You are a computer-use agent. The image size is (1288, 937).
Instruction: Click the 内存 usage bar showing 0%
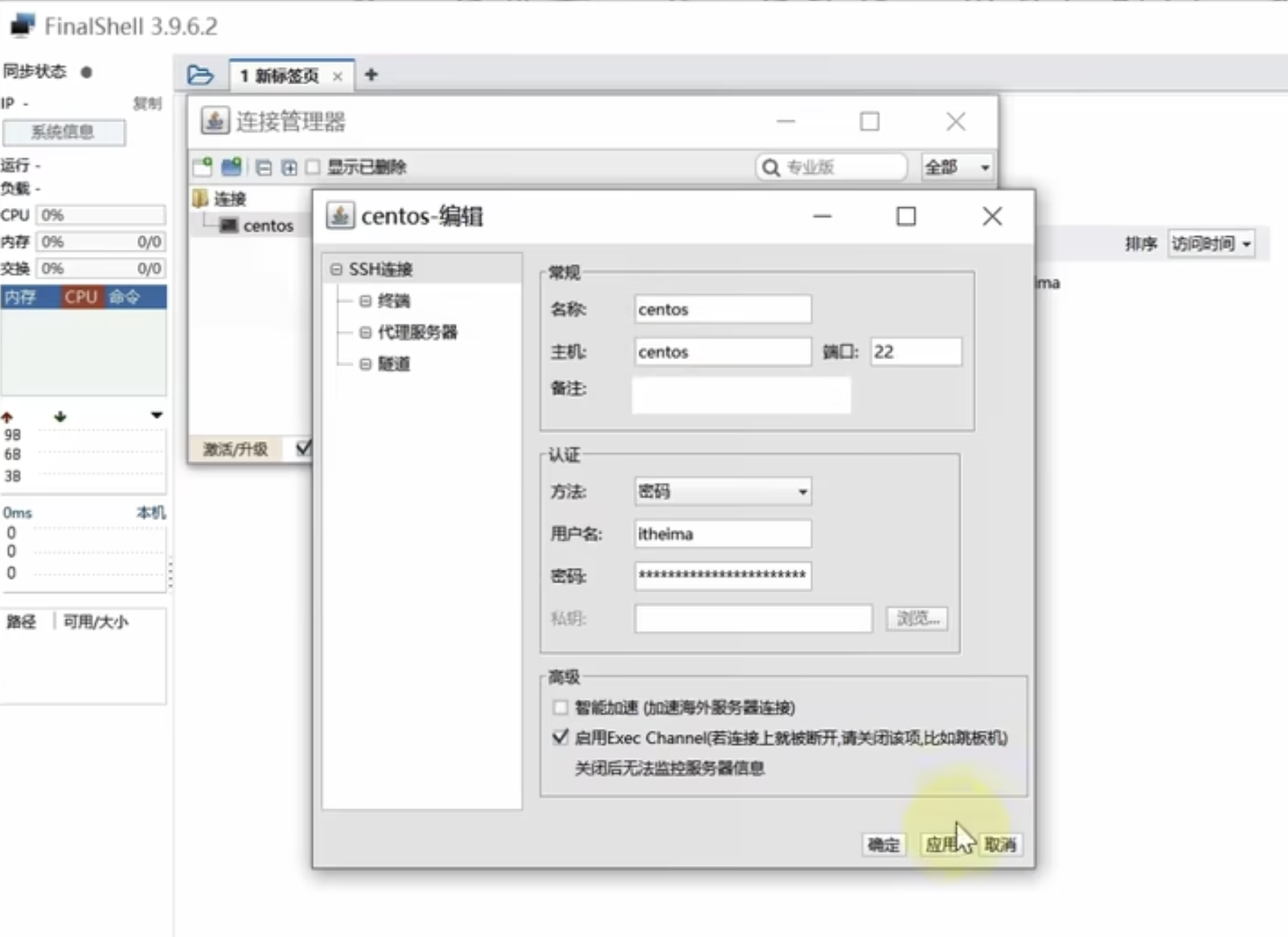[100, 242]
